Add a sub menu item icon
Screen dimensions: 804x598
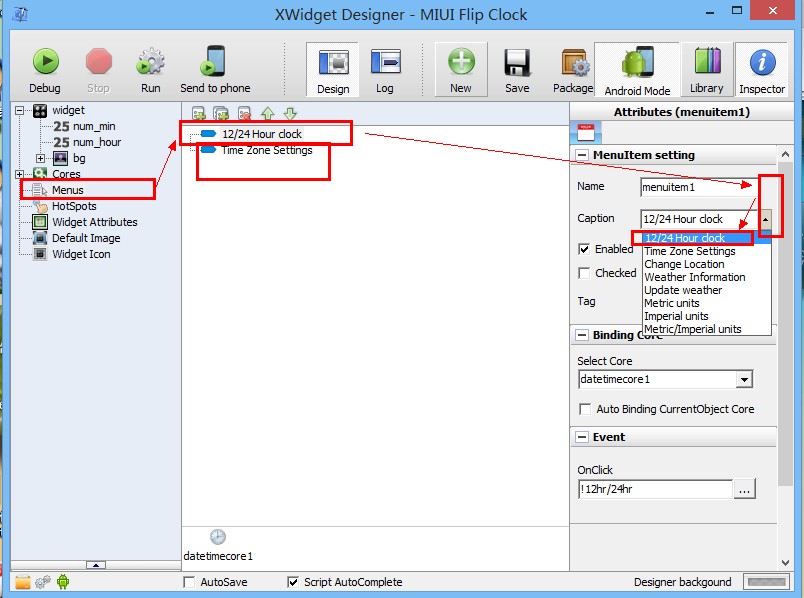pos(221,113)
